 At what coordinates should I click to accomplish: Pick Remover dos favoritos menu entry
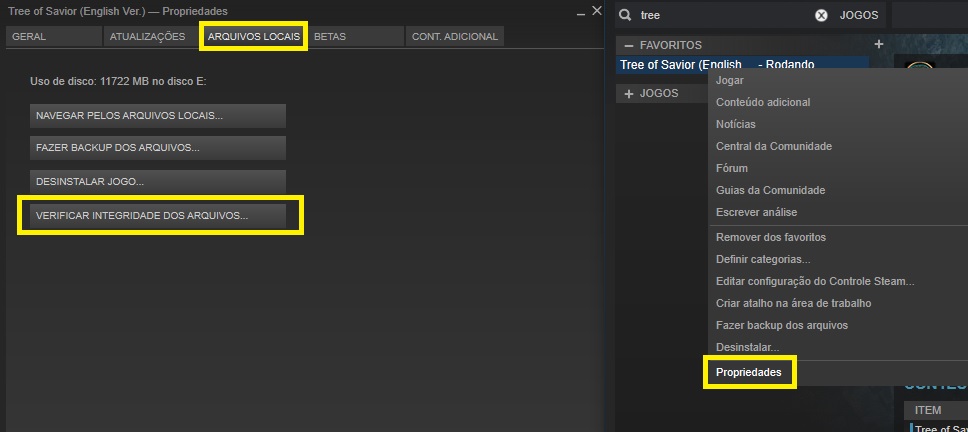tap(770, 237)
